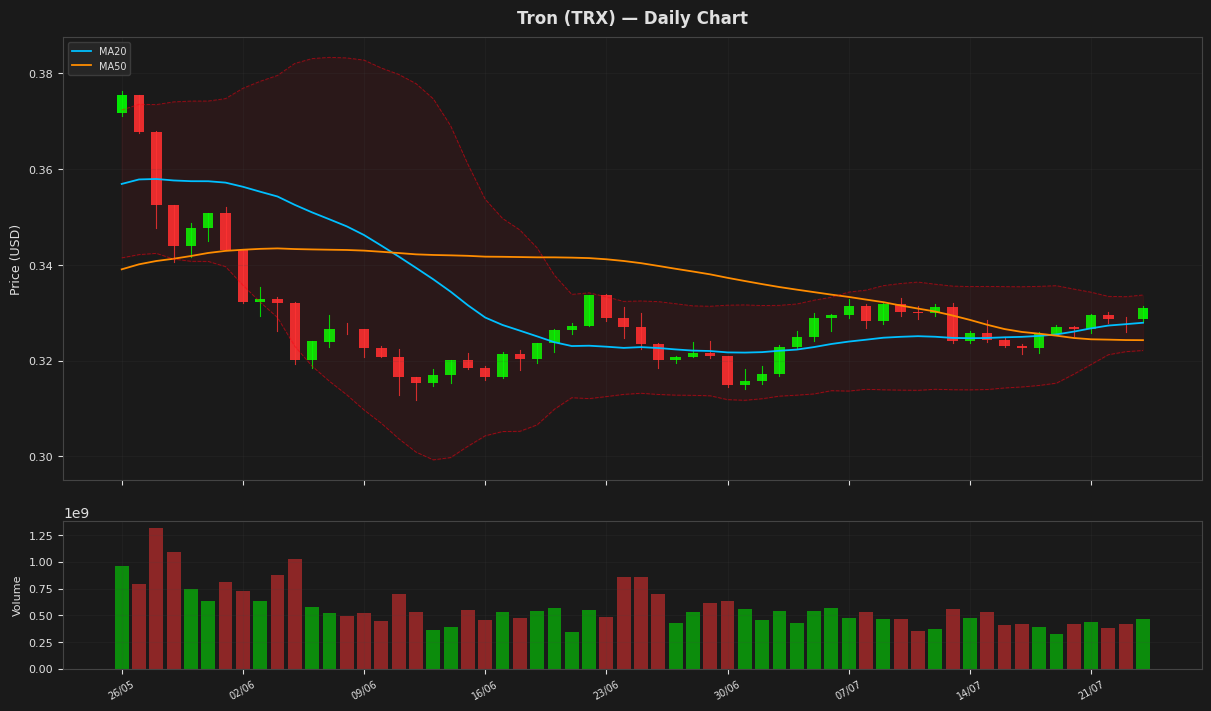Image resolution: width=1211 pixels, height=711 pixels.
Task: Click the tallest red volume bar
Action: [156, 599]
